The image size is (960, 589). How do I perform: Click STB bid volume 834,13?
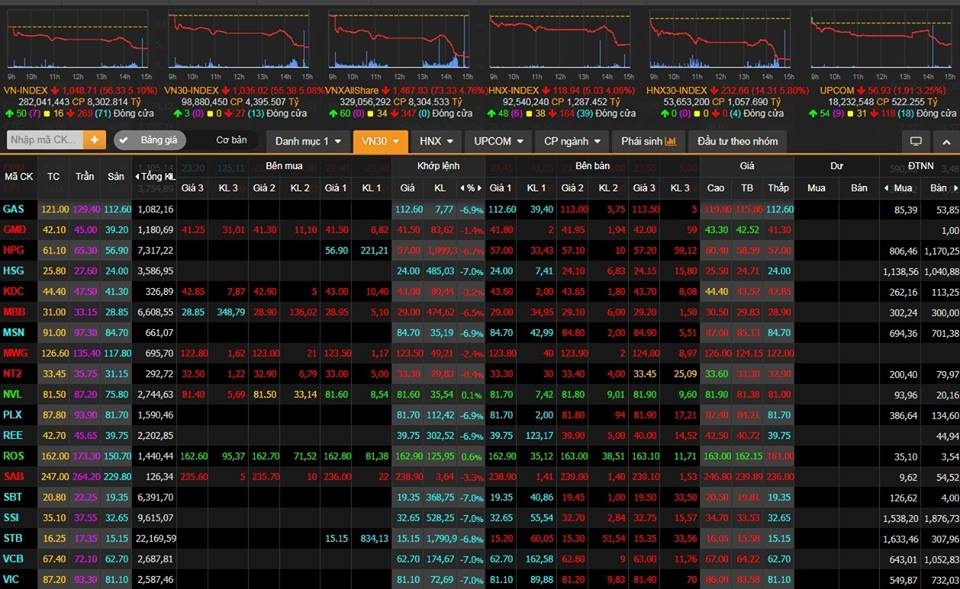[x=374, y=539]
